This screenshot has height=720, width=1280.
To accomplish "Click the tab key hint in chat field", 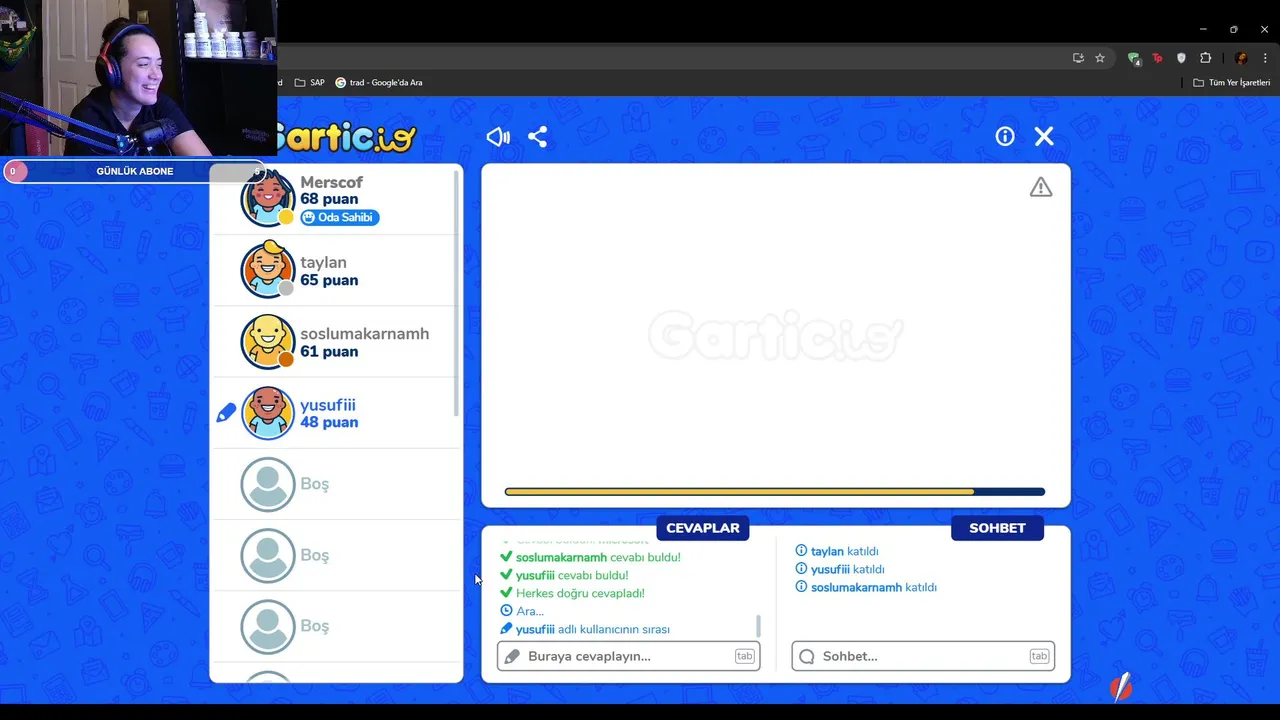I will pyautogui.click(x=1039, y=656).
